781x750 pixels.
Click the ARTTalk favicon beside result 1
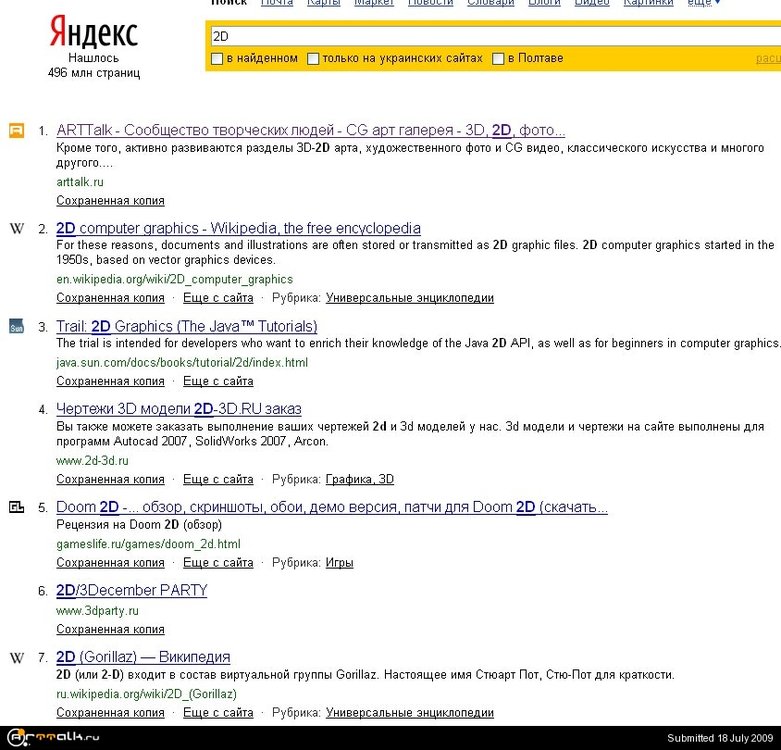(16, 130)
